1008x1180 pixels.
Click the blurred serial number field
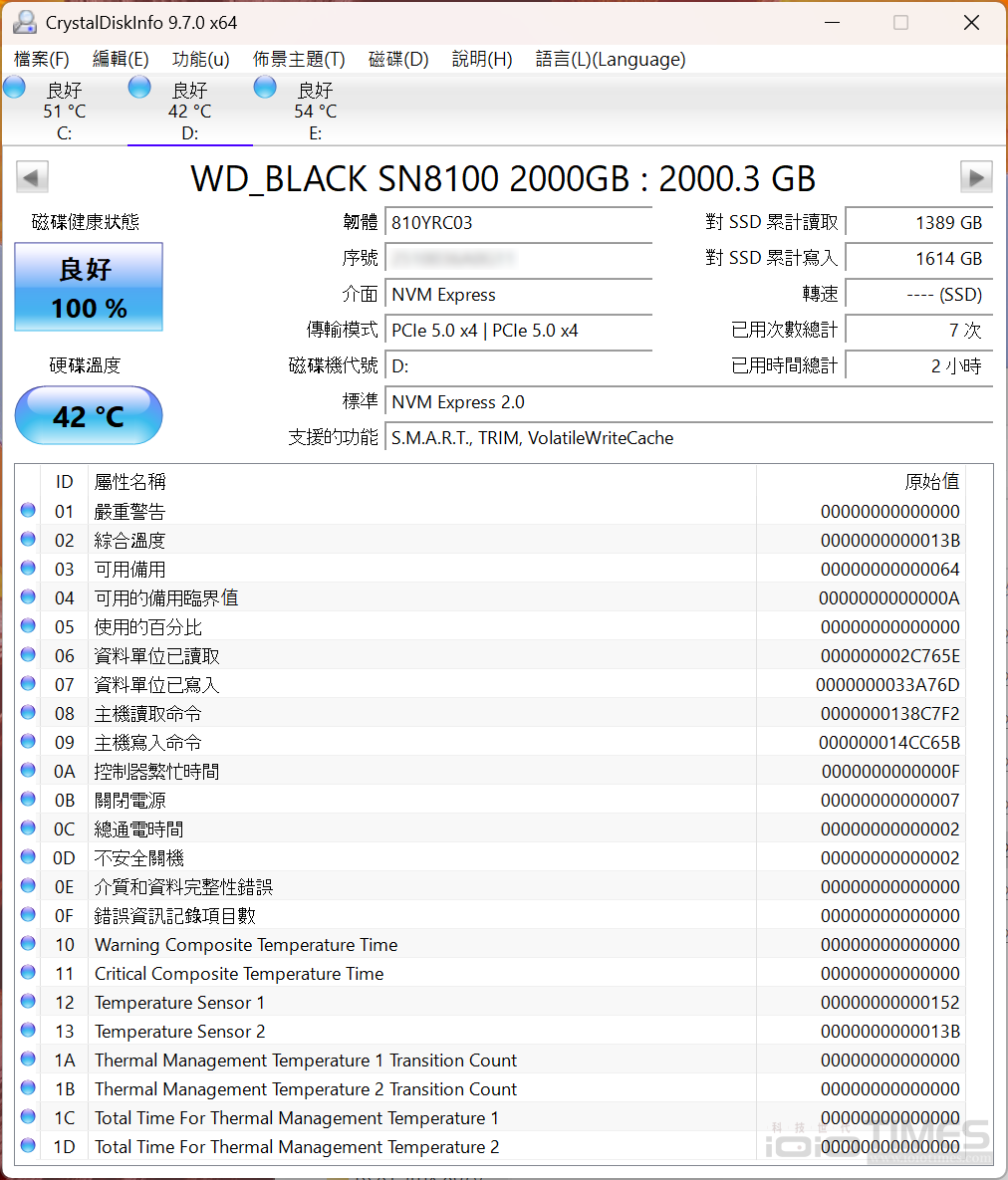tap(519, 258)
